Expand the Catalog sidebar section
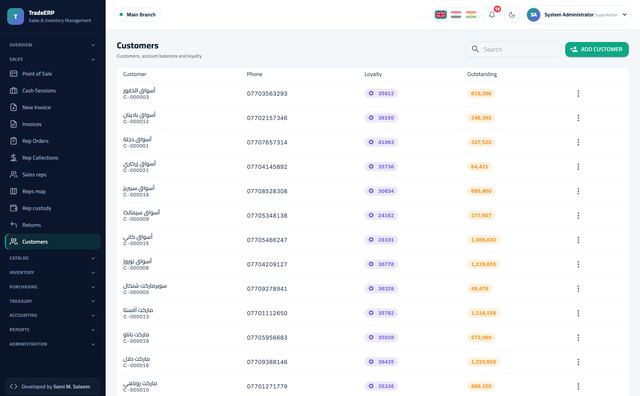Image resolution: width=640 pixels, height=396 pixels. coord(53,258)
